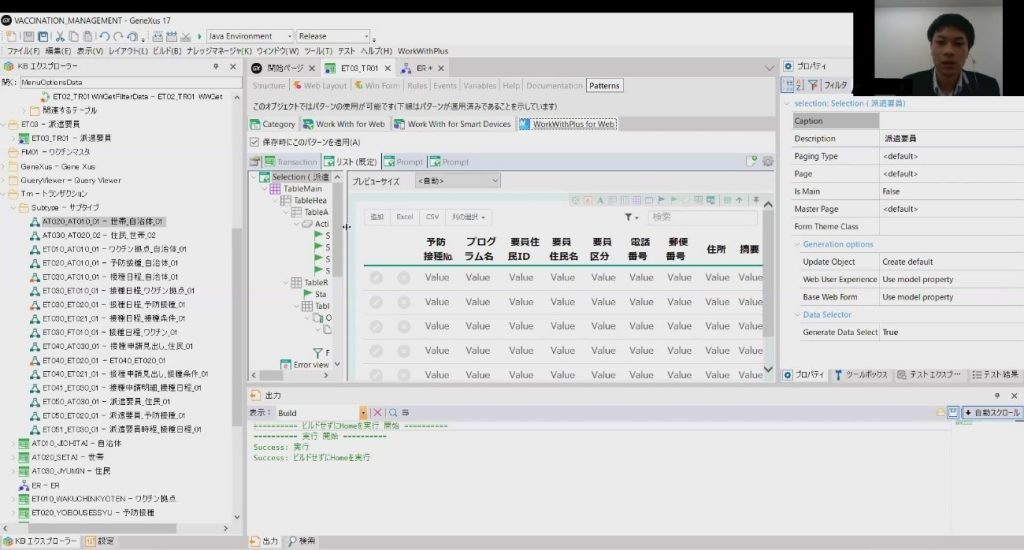The image size is (1024, 550).
Task: Click the gear icon at pattern tab bar's right
Action: coord(768,161)
